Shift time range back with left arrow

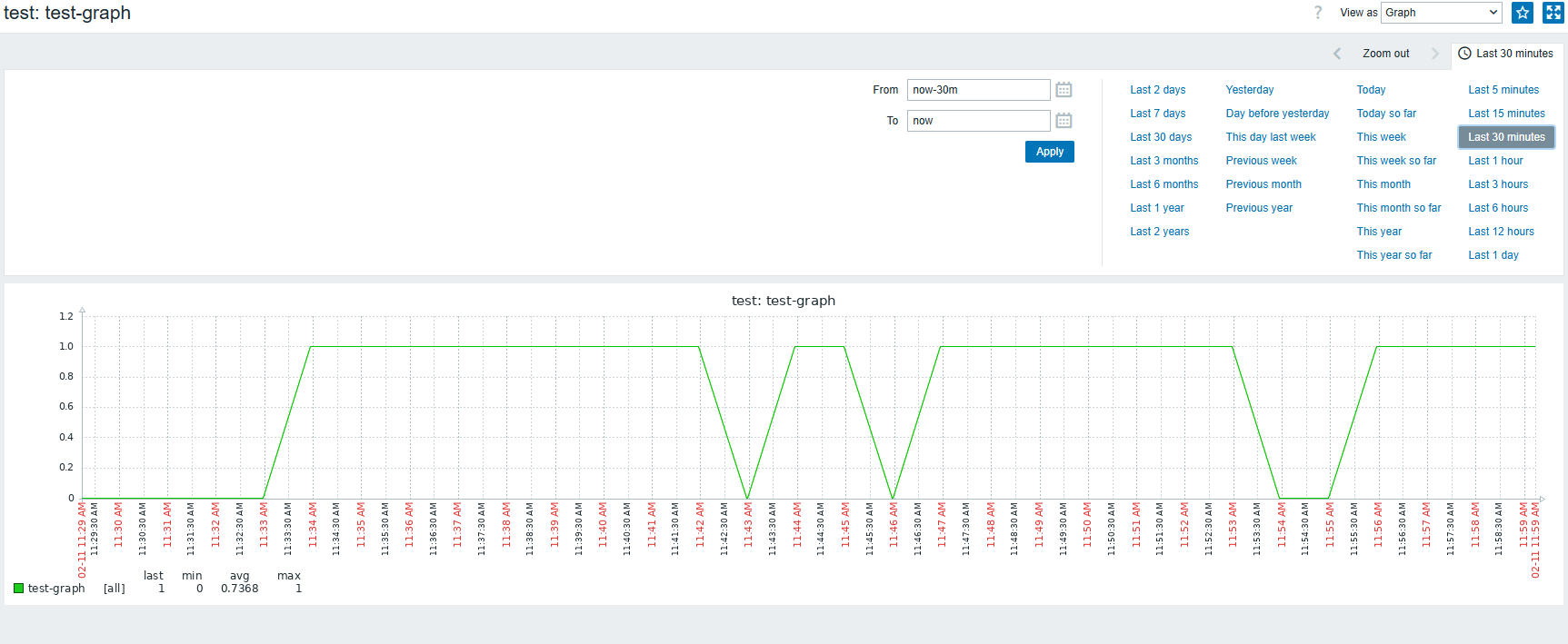1337,54
